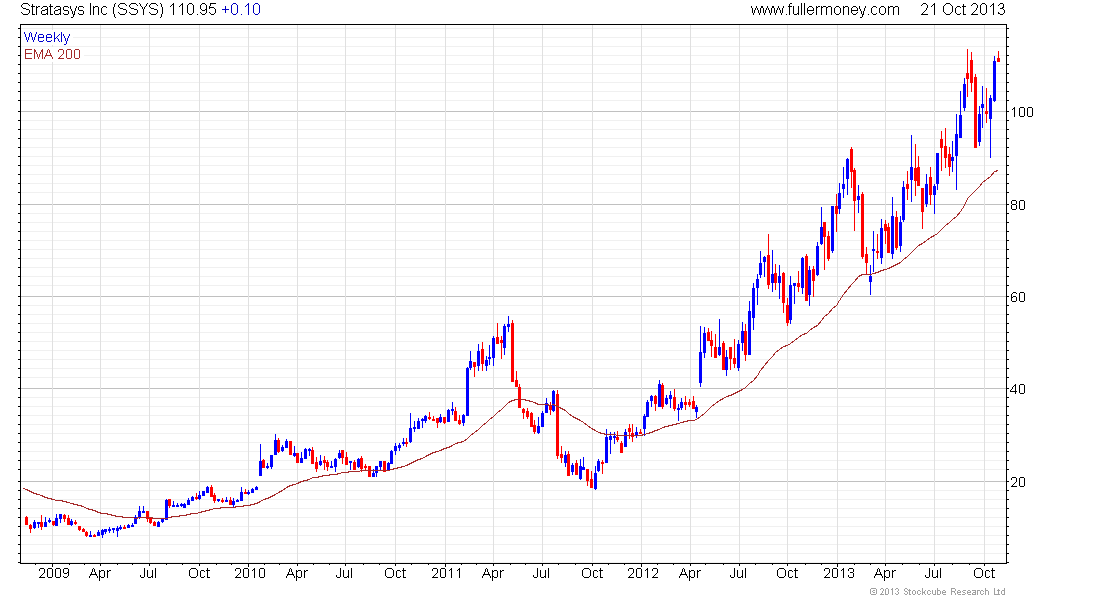Click the 2012 year label on time axis

(643, 573)
